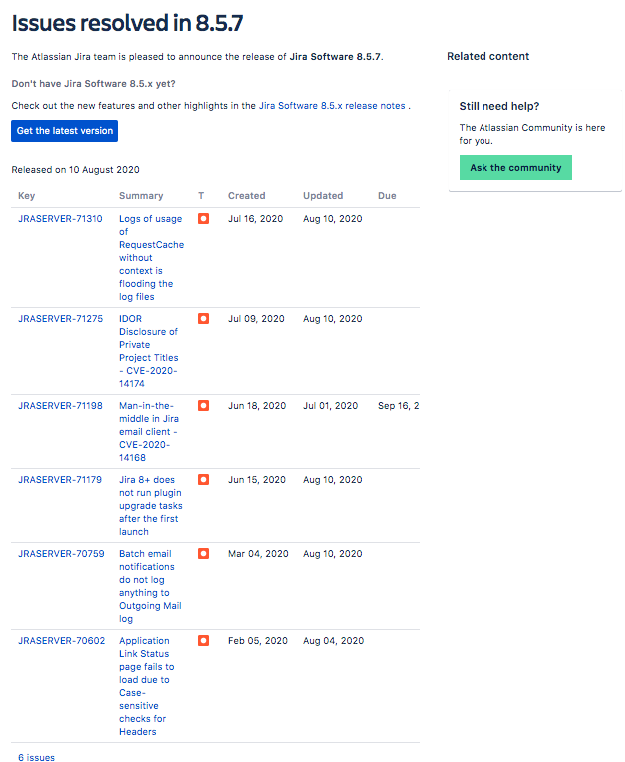The image size is (625, 762).
Task: Sort table by Key column header
Action: point(26,195)
